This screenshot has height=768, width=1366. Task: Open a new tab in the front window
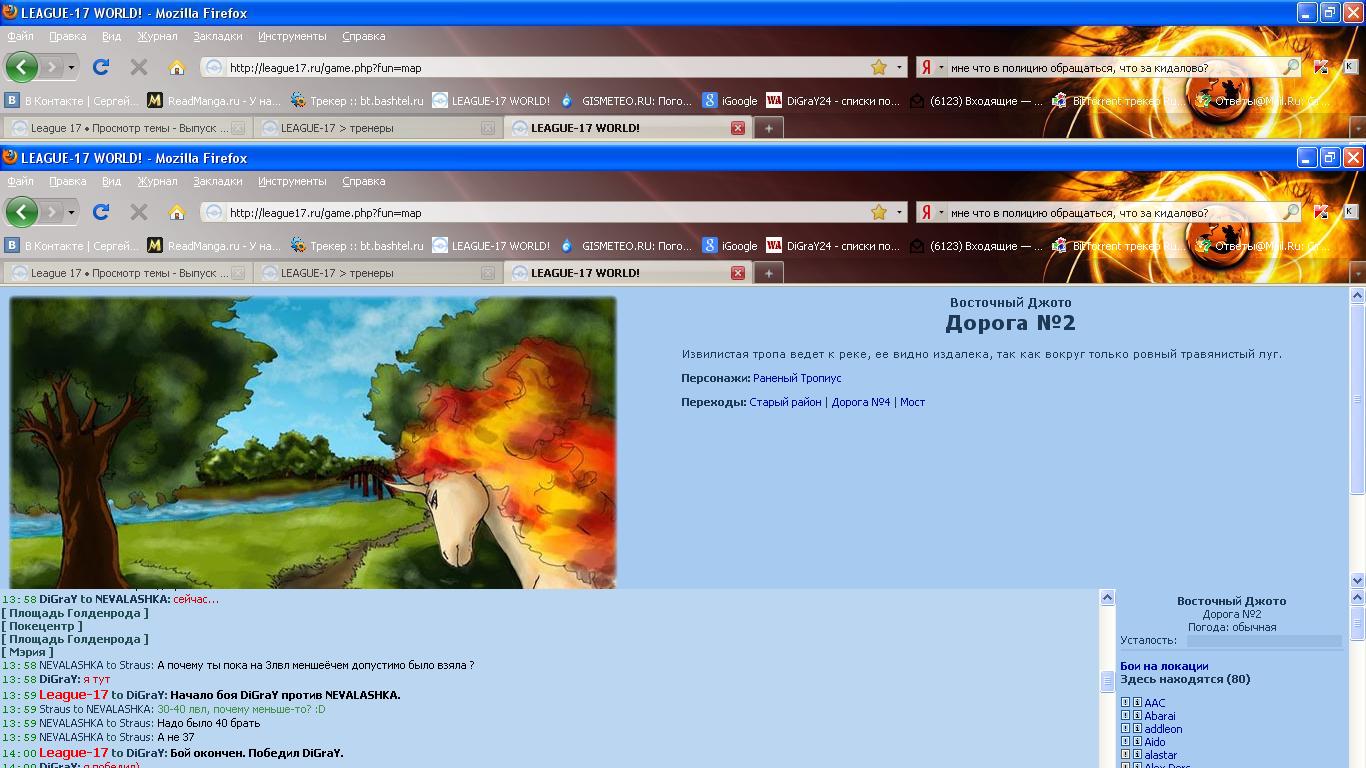[x=768, y=273]
